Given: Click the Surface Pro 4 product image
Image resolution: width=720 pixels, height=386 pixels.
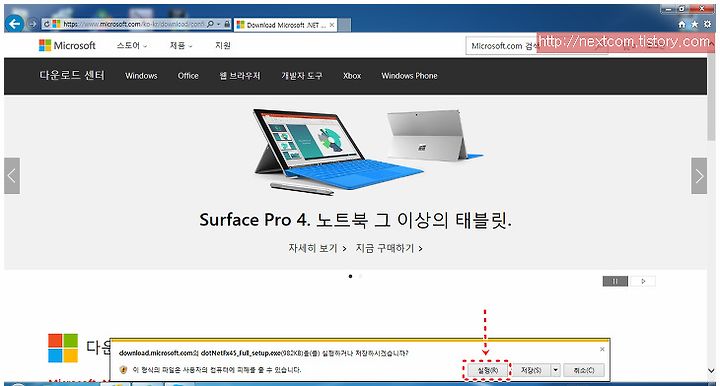Looking at the screenshot, I should [368, 151].
